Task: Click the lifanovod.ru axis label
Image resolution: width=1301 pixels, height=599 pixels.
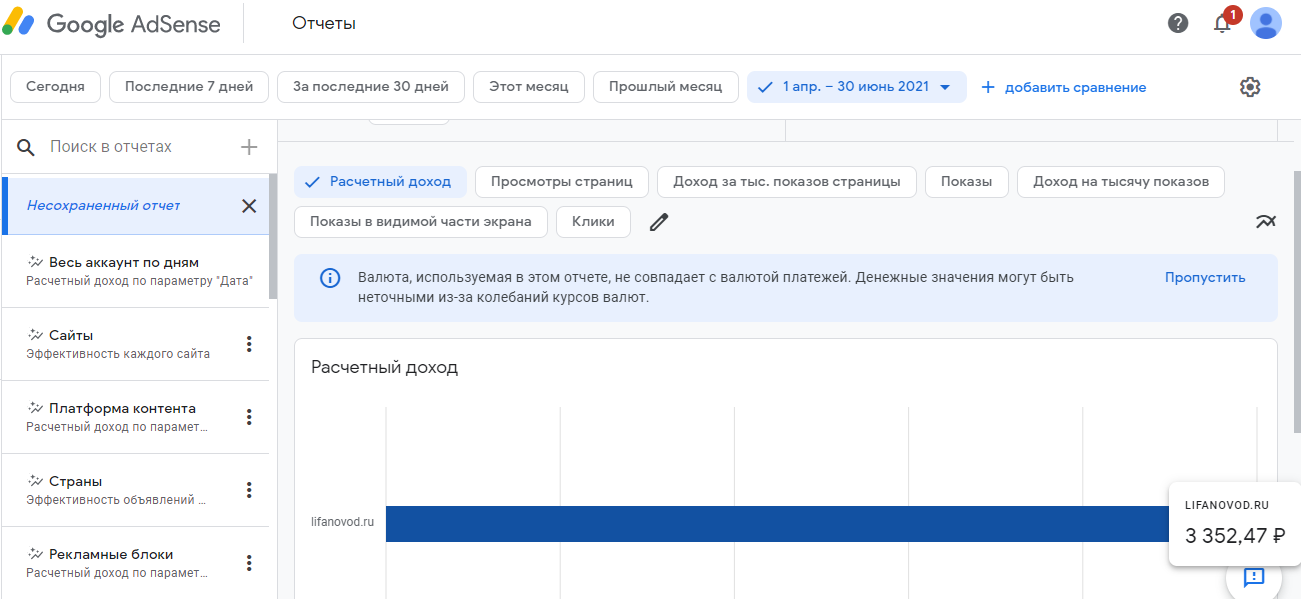Action: 342,522
